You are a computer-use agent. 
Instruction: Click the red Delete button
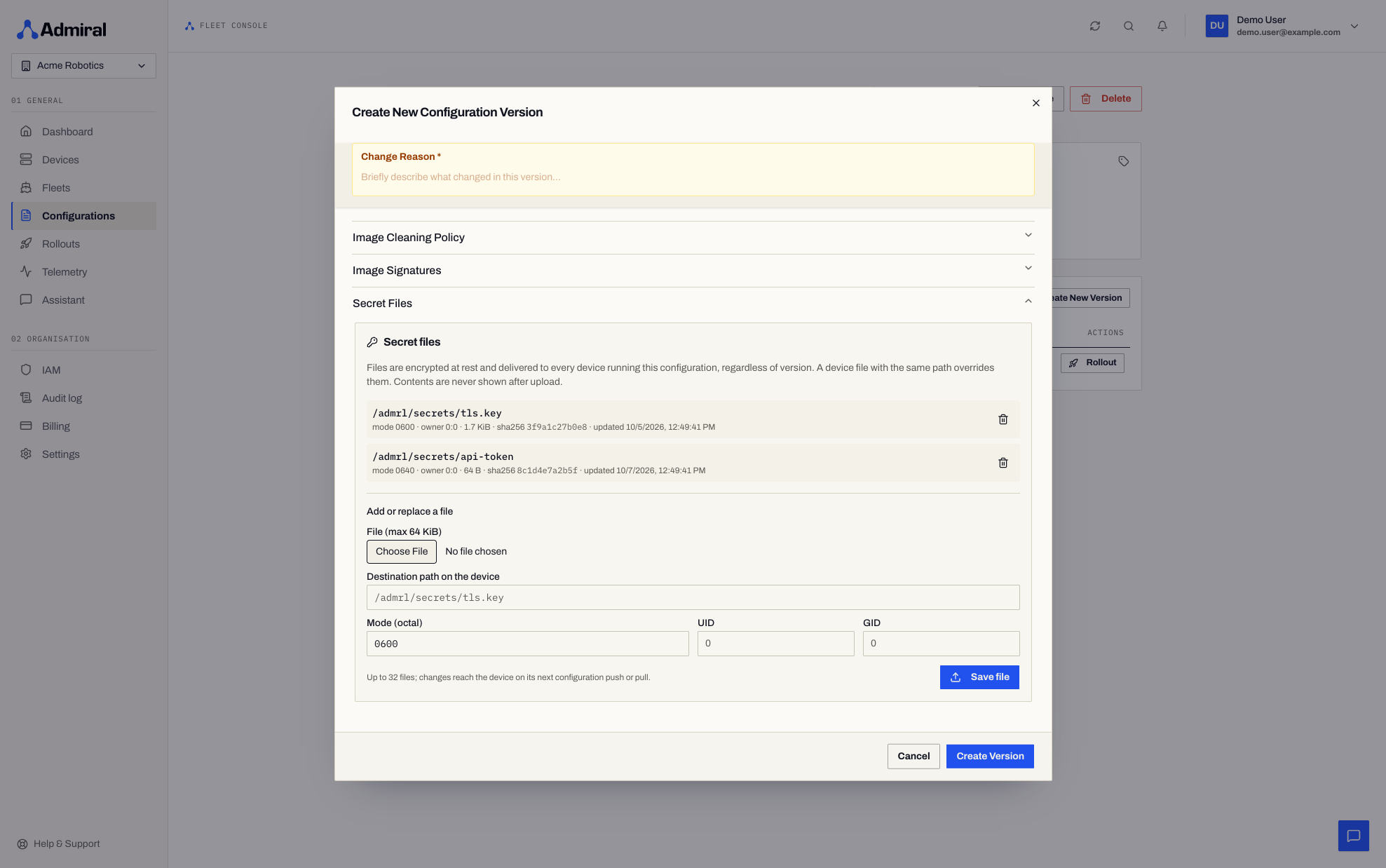click(x=1106, y=99)
